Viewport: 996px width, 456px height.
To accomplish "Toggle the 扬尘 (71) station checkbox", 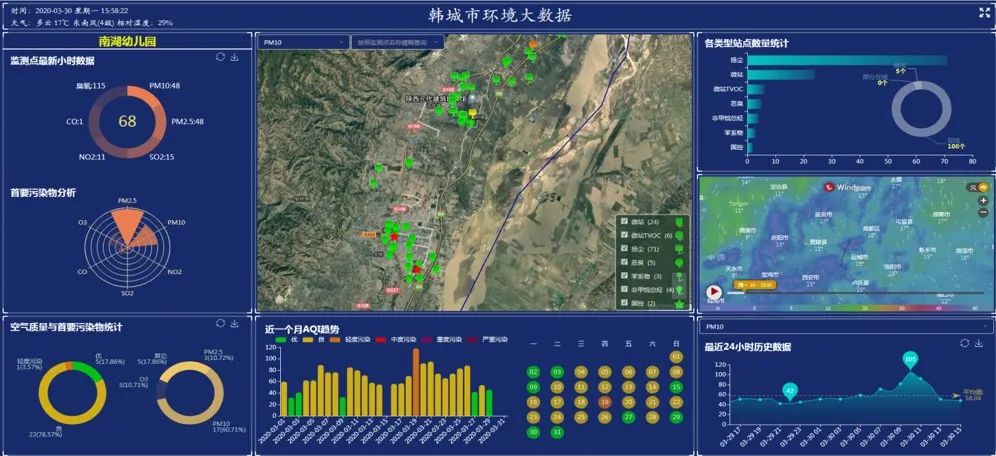I will click(625, 248).
